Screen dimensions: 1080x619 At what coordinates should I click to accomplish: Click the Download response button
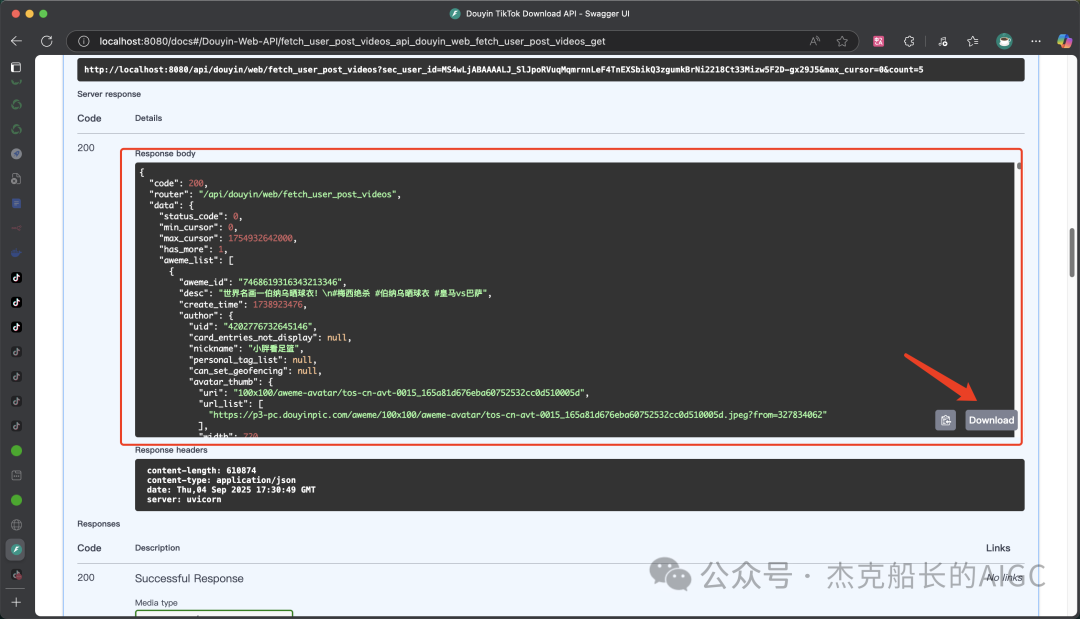(991, 420)
